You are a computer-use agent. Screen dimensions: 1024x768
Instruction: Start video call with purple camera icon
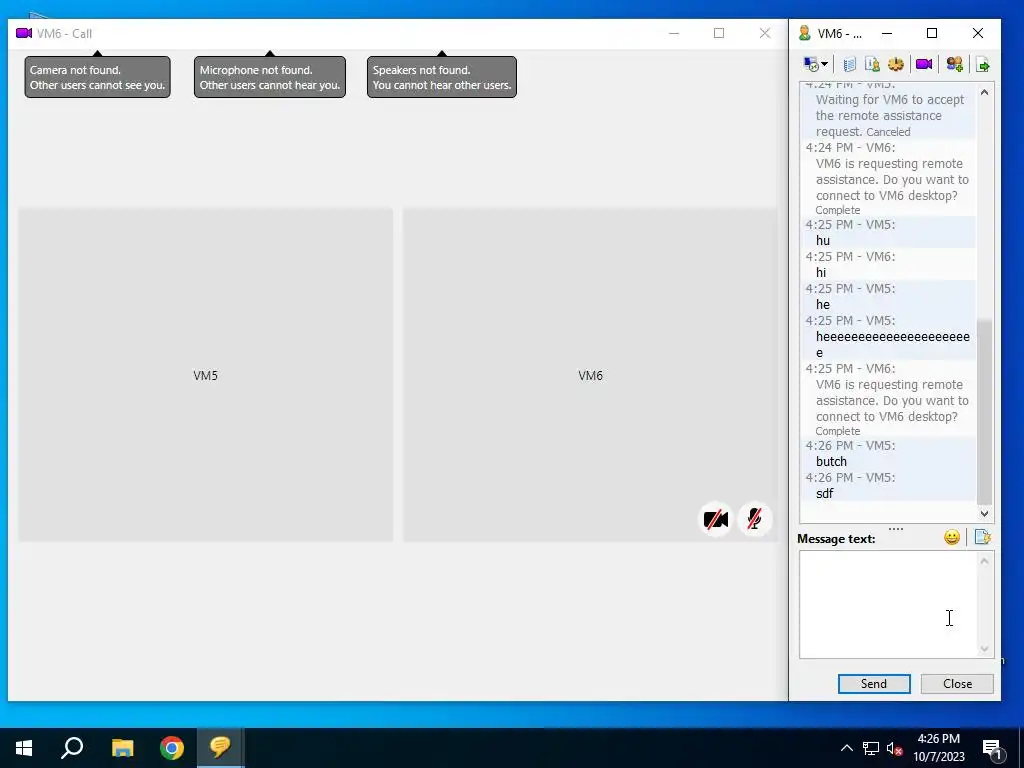pyautogui.click(x=923, y=64)
